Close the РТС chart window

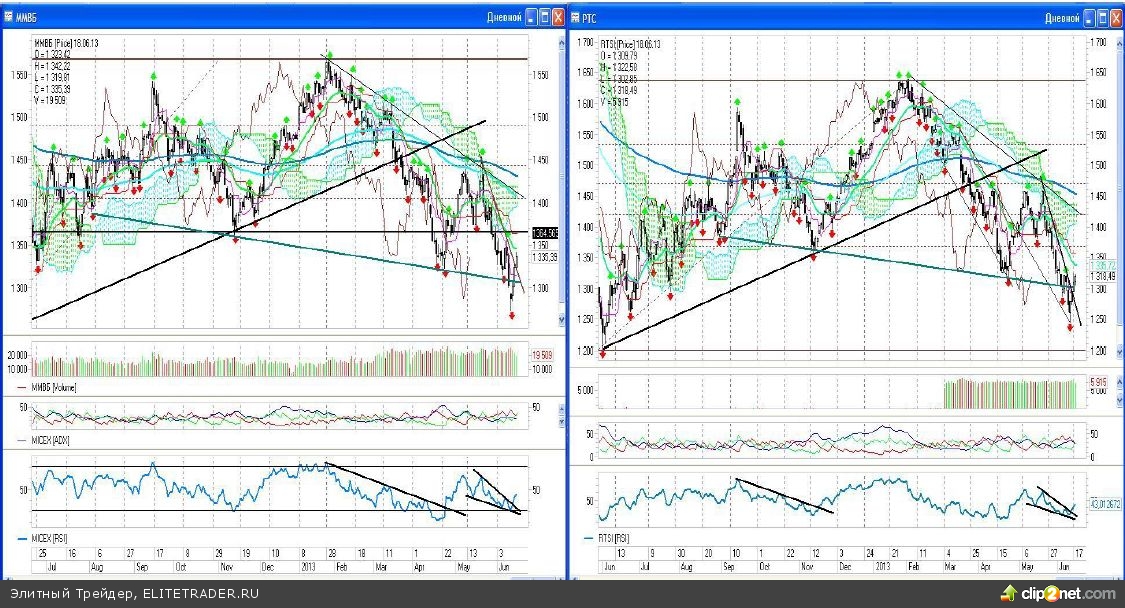tap(1116, 17)
